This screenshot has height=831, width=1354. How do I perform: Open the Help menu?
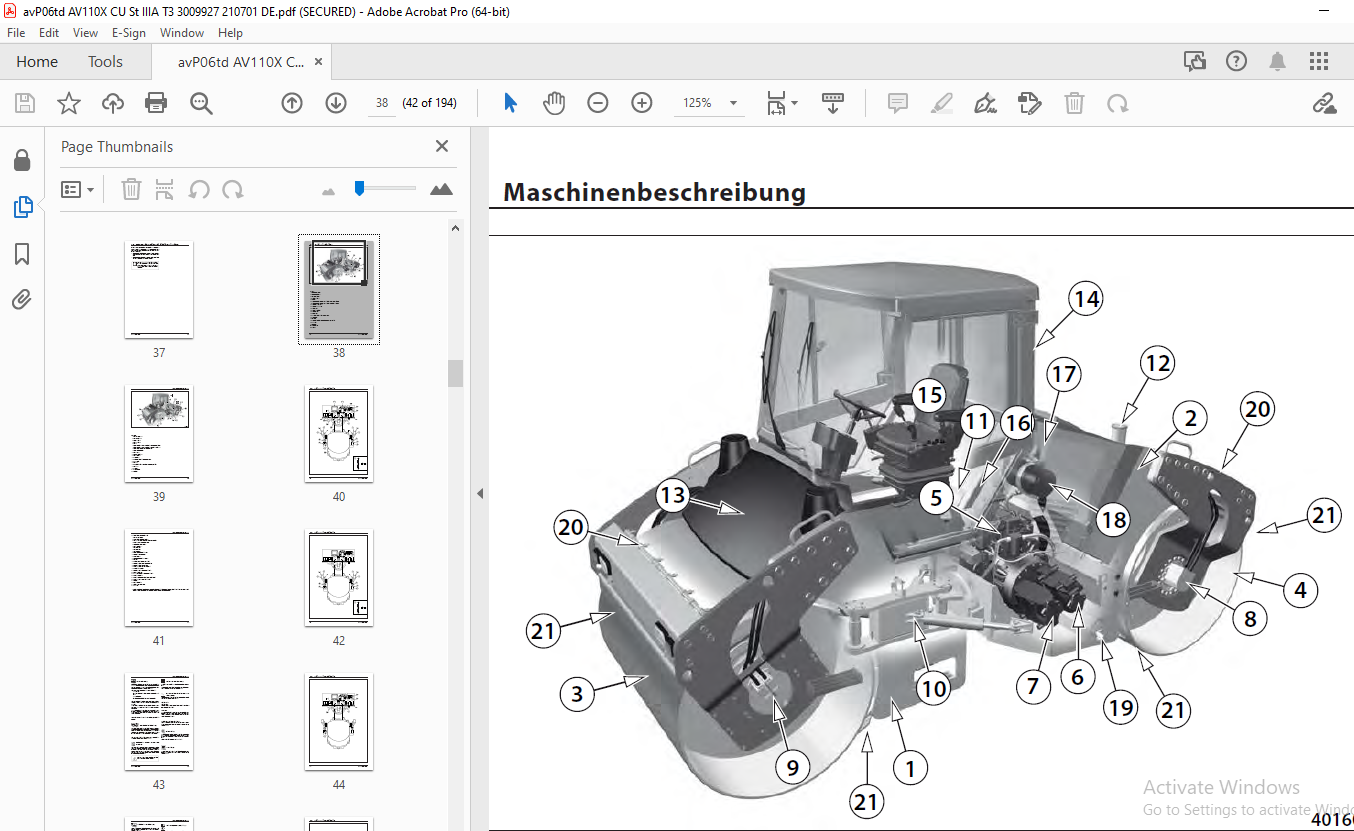(230, 33)
